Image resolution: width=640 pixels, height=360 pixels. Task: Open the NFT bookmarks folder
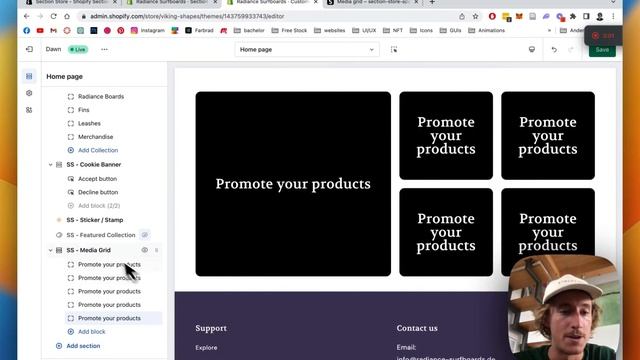pos(393,30)
